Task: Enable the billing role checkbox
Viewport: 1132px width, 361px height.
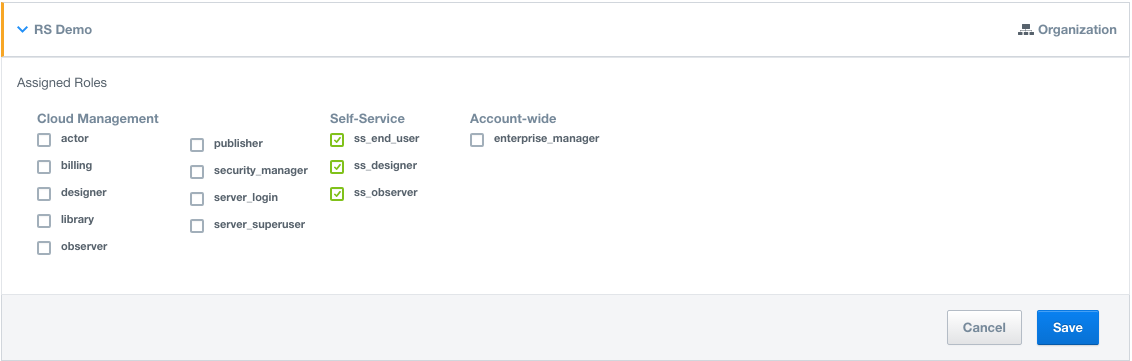Action: tap(44, 167)
